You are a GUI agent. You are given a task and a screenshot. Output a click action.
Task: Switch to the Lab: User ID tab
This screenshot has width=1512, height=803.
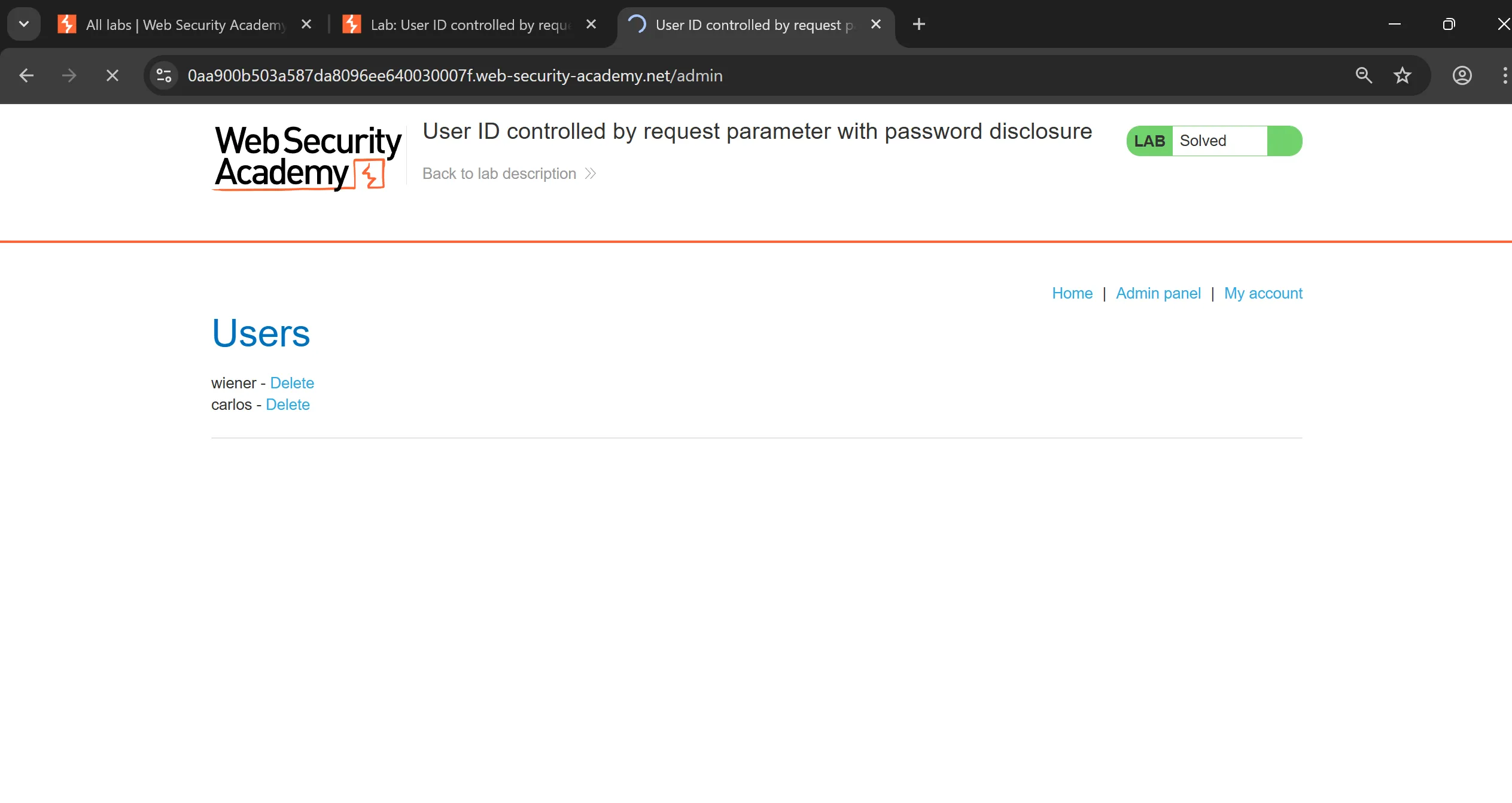[x=470, y=25]
